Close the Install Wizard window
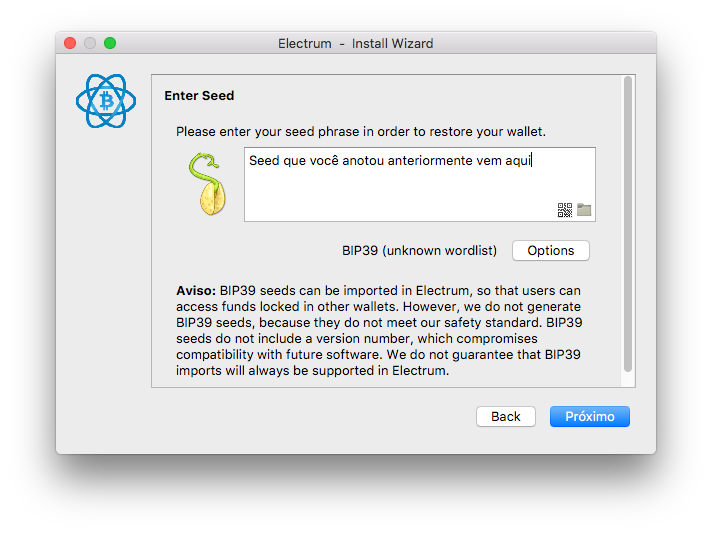Viewport: 712px width, 534px height. 70,43
